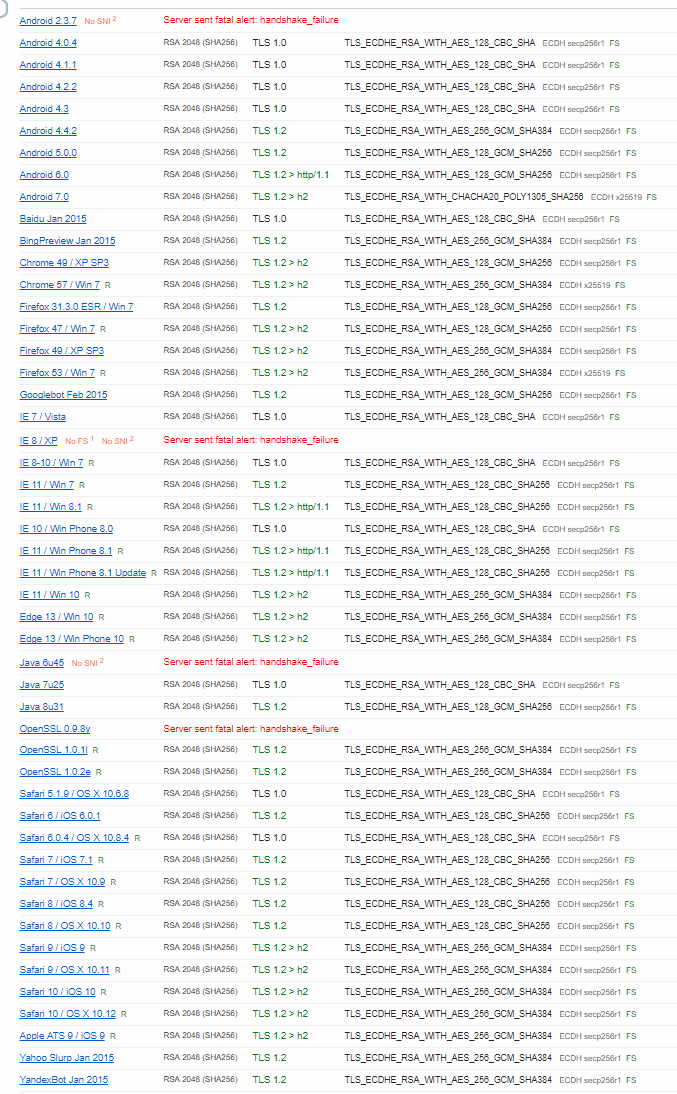Open the Android 2.3.7 client link
This screenshot has height=1094, width=677.
pyautogui.click(x=48, y=21)
